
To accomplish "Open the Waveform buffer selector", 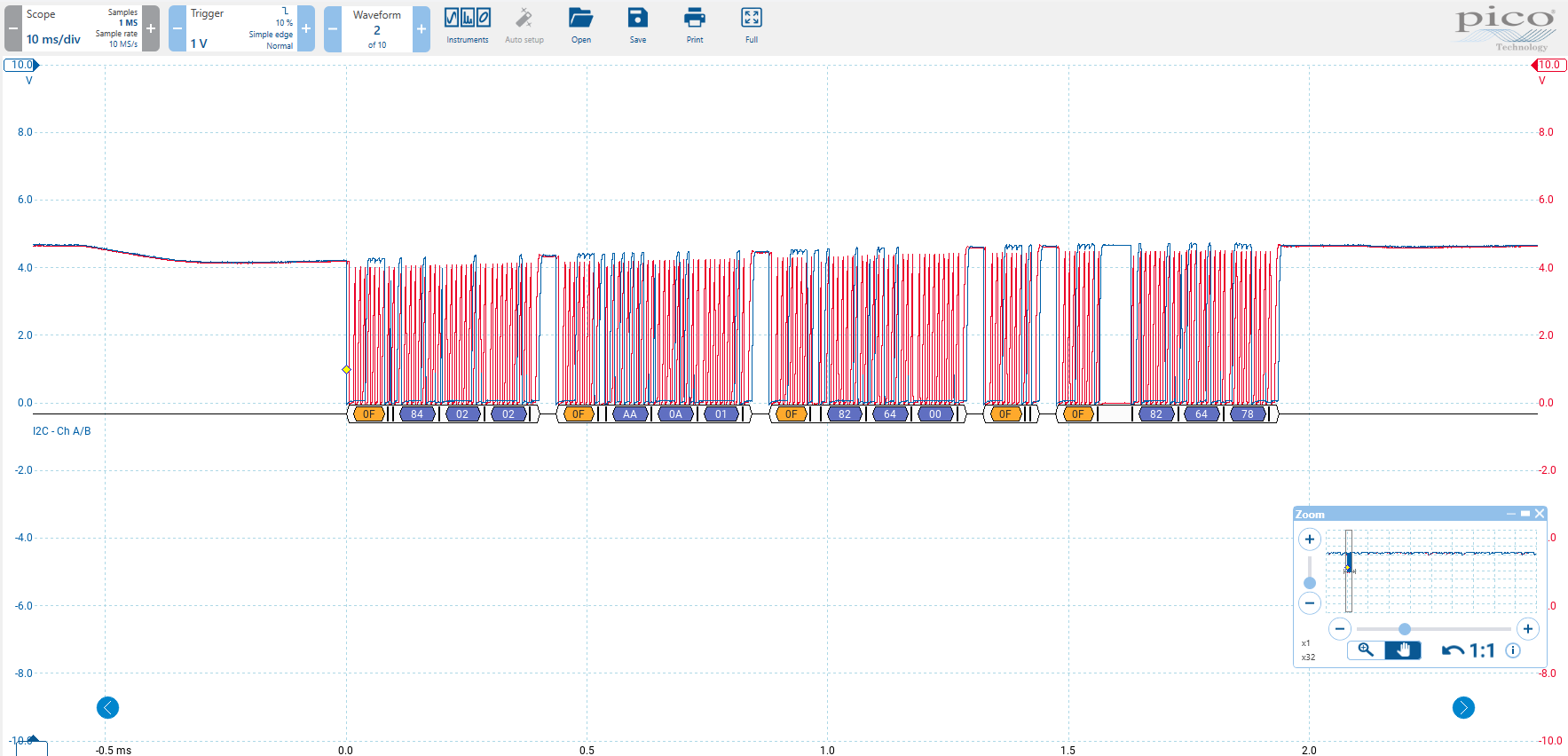I will [x=376, y=28].
